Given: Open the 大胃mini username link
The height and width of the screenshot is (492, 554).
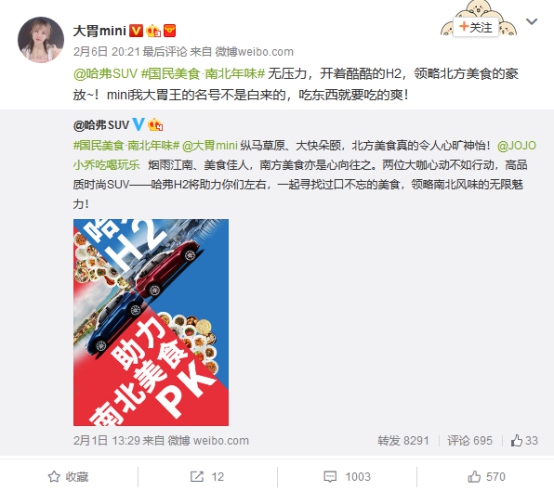Looking at the screenshot, I should (x=100, y=31).
